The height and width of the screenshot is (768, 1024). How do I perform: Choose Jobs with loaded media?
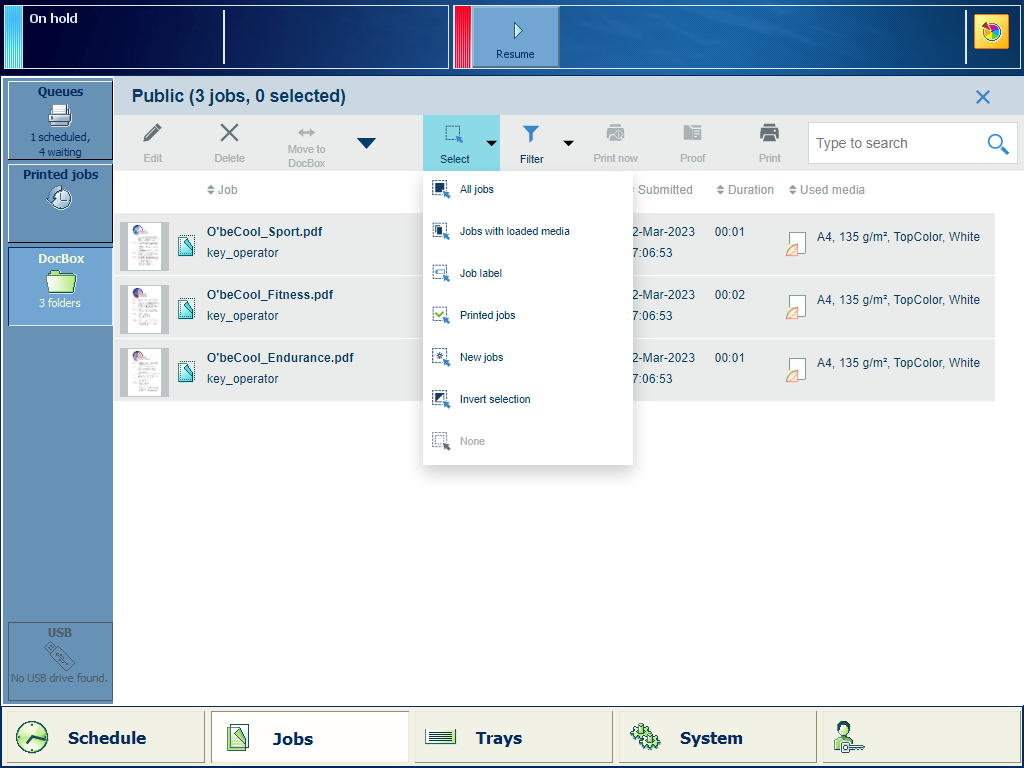click(x=528, y=231)
